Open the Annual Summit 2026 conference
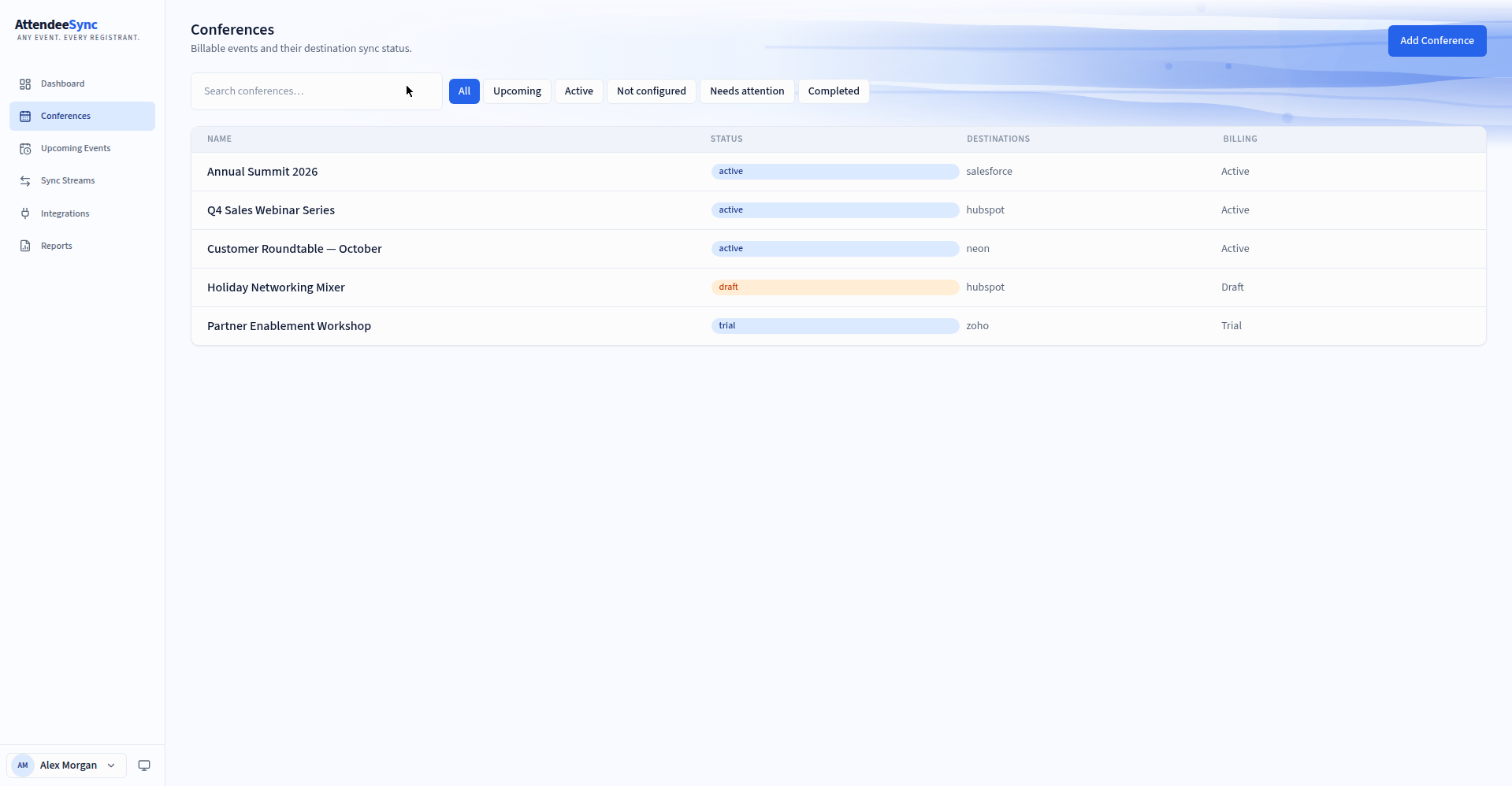The height and width of the screenshot is (786, 1512). point(262,172)
